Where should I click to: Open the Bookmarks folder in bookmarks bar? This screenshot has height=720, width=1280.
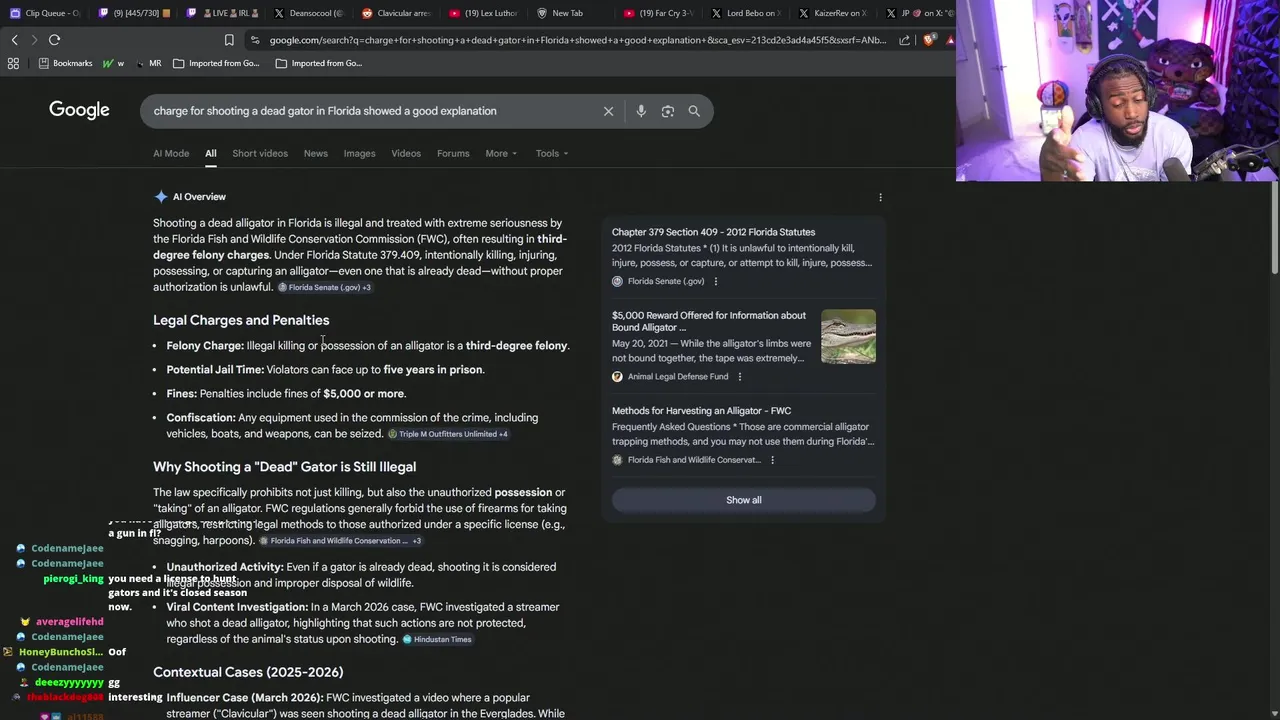(65, 63)
